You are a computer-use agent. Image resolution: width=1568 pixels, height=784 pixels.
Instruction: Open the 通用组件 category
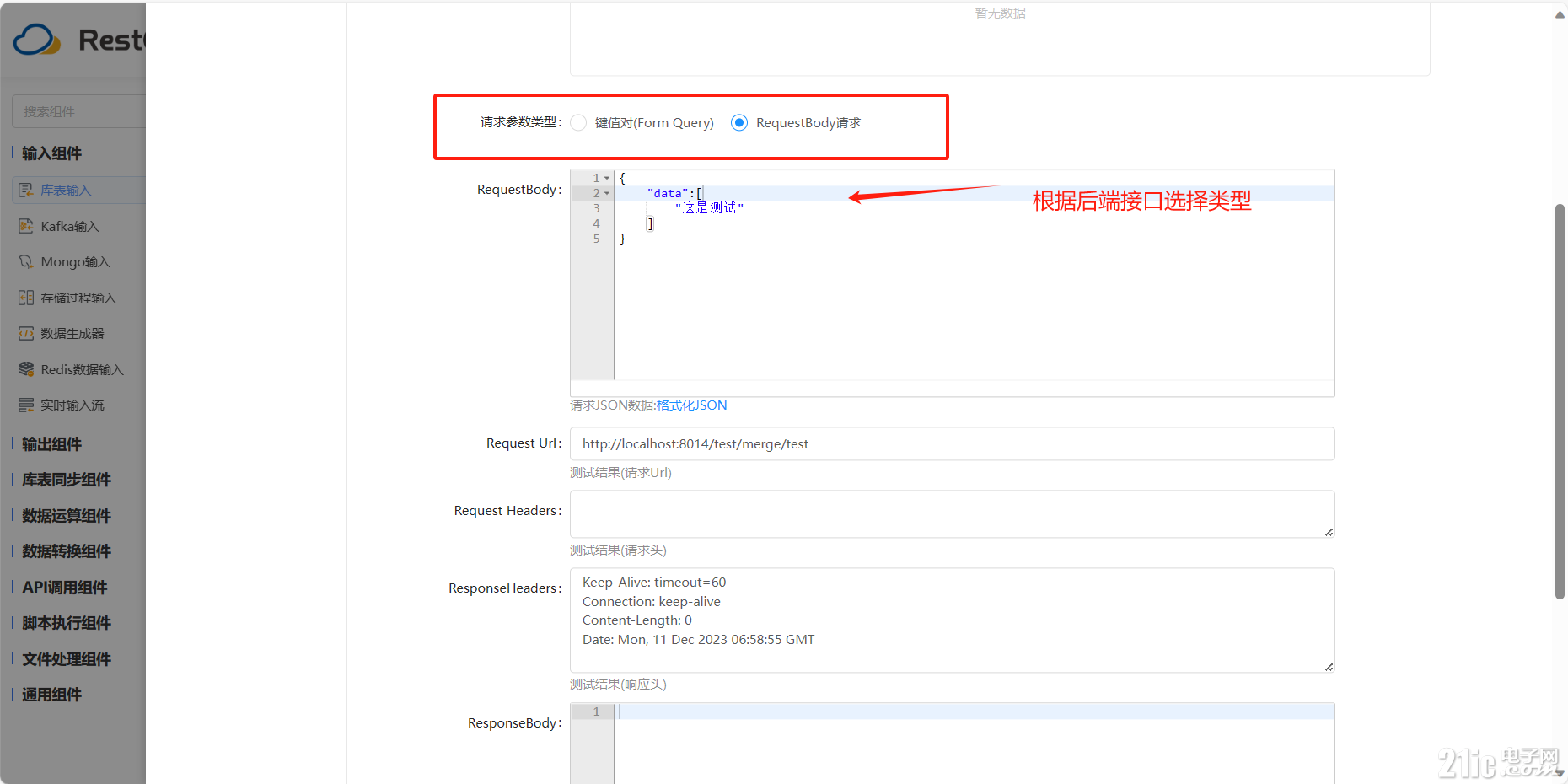click(51, 695)
